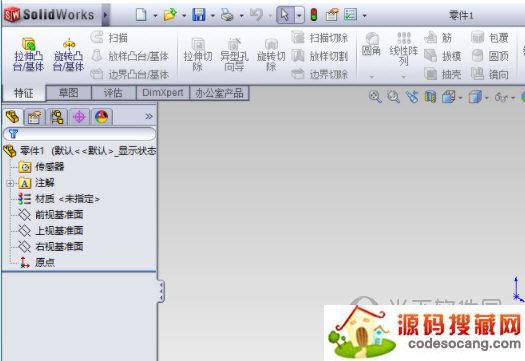Image resolution: width=525 pixels, height=361 pixels.
Task: Click the Rebuild traffic light icon
Action: [x=314, y=15]
